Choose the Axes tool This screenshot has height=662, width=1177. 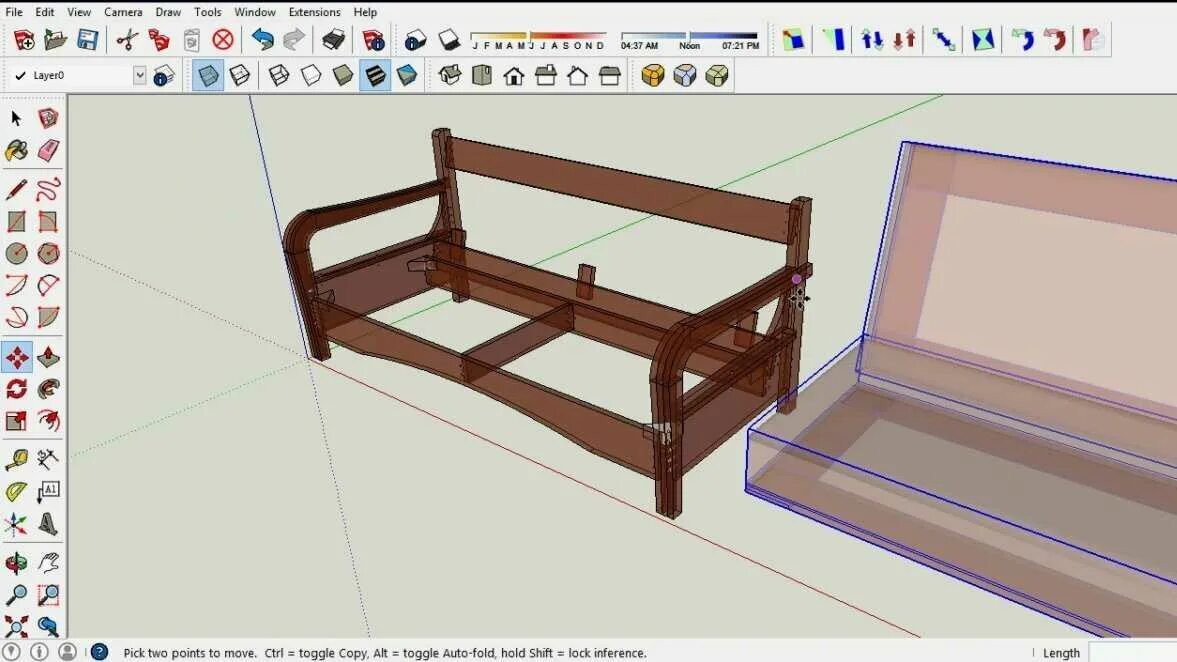click(x=17, y=524)
